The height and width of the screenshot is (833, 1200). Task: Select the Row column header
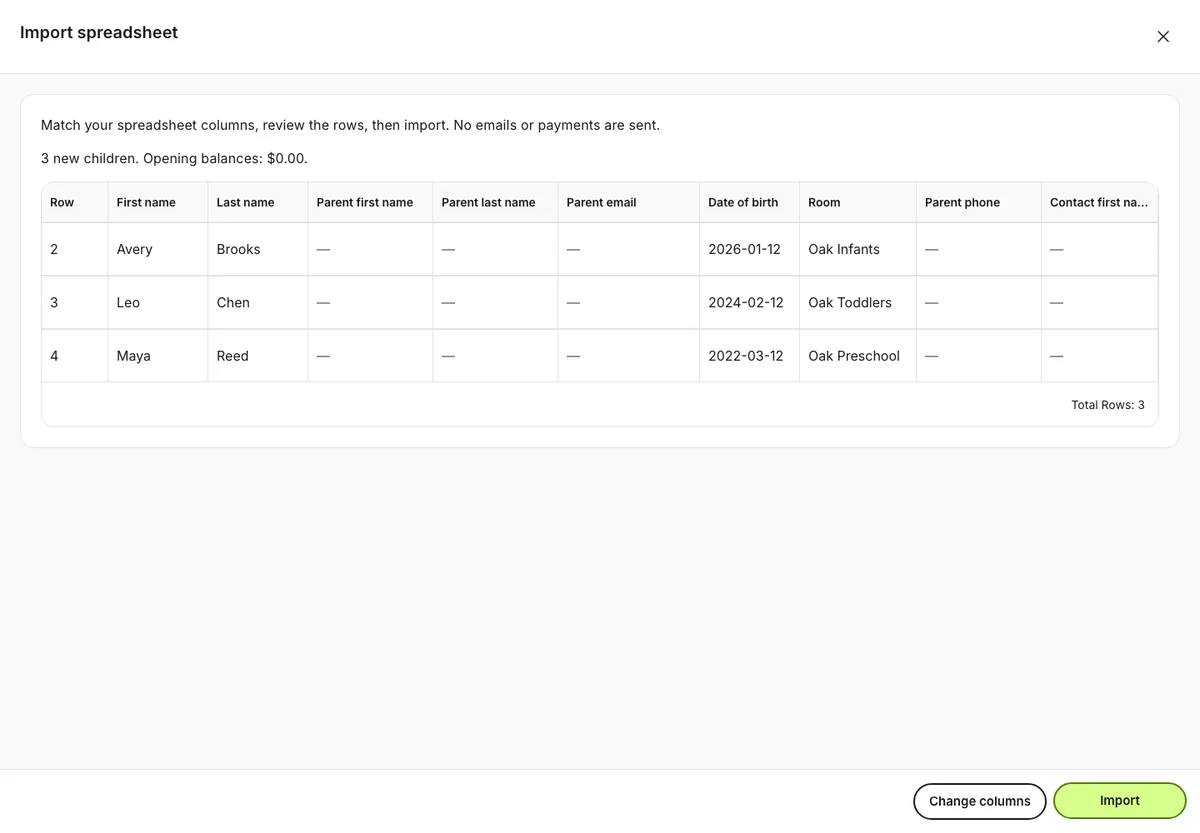tap(75, 202)
